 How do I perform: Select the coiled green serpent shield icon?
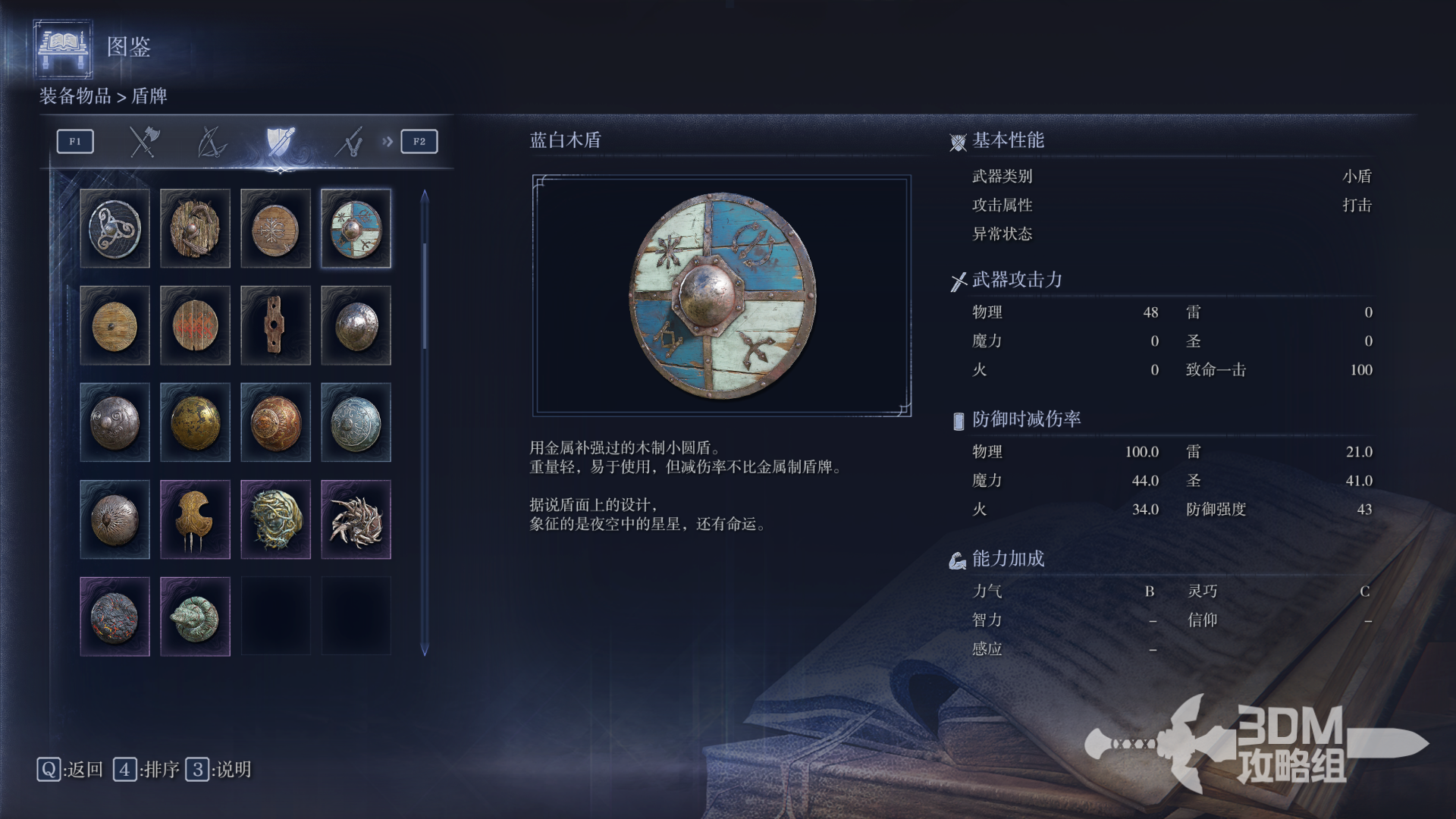pos(195,617)
